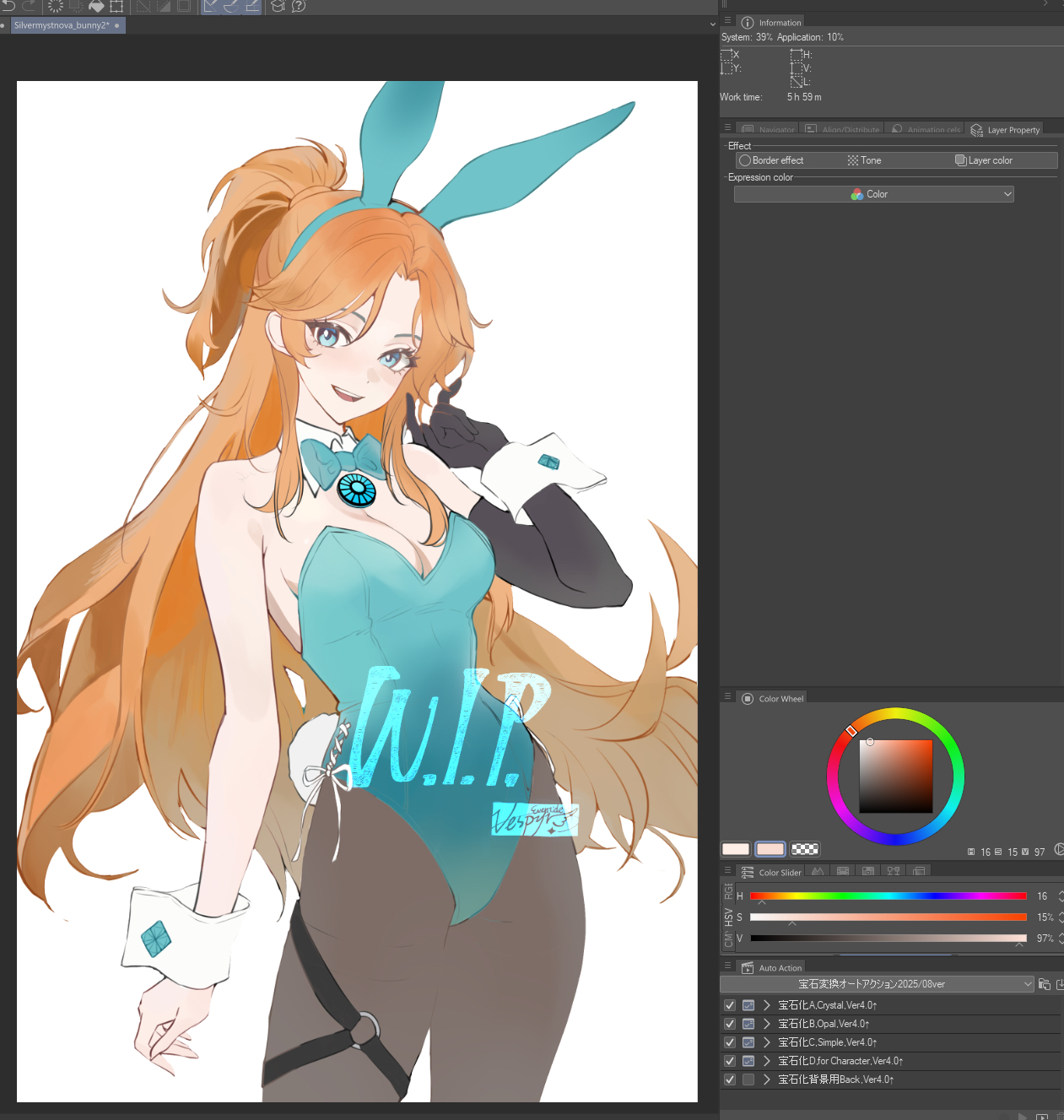The height and width of the screenshot is (1120, 1064).
Task: Click the Tone effect icon
Action: 853,160
